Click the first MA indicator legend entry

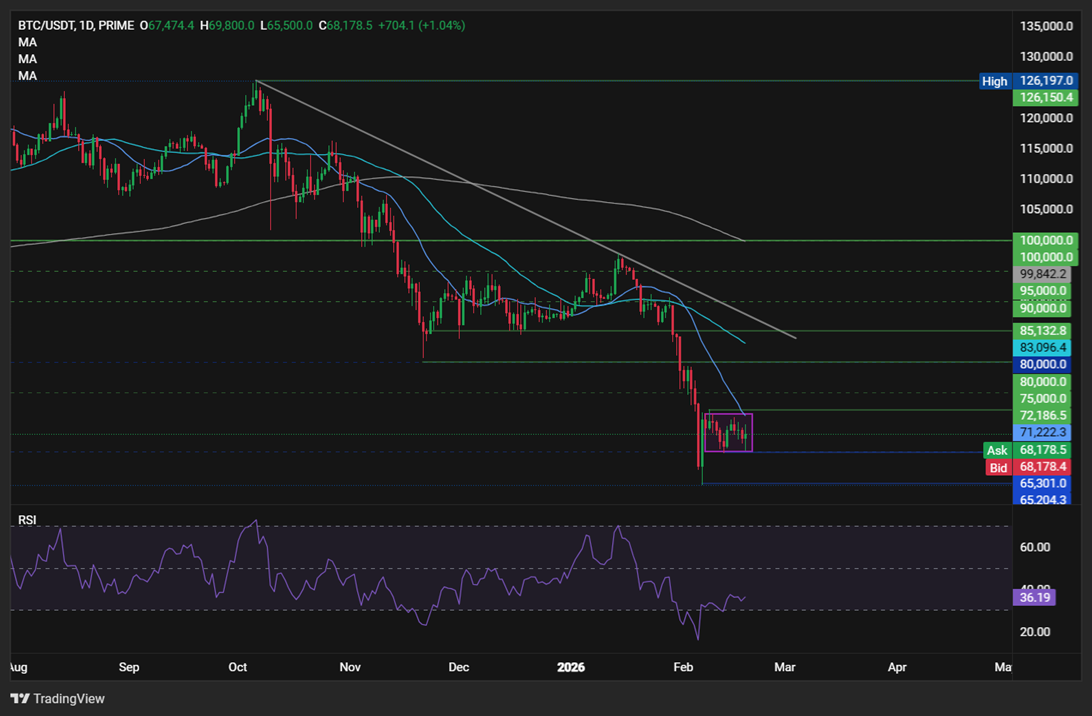(x=27, y=42)
